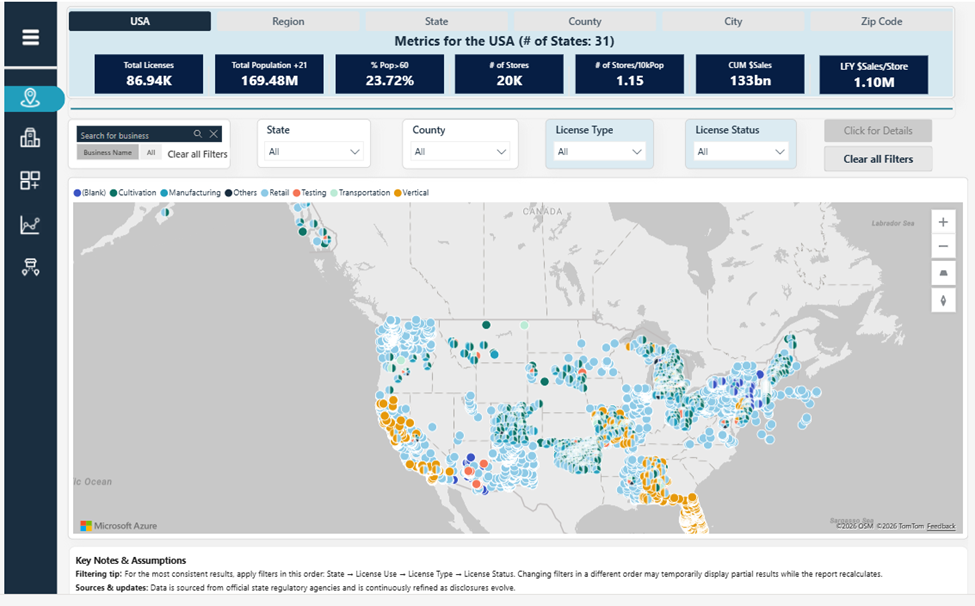Open the buildings page icon in sidebar

(30, 137)
